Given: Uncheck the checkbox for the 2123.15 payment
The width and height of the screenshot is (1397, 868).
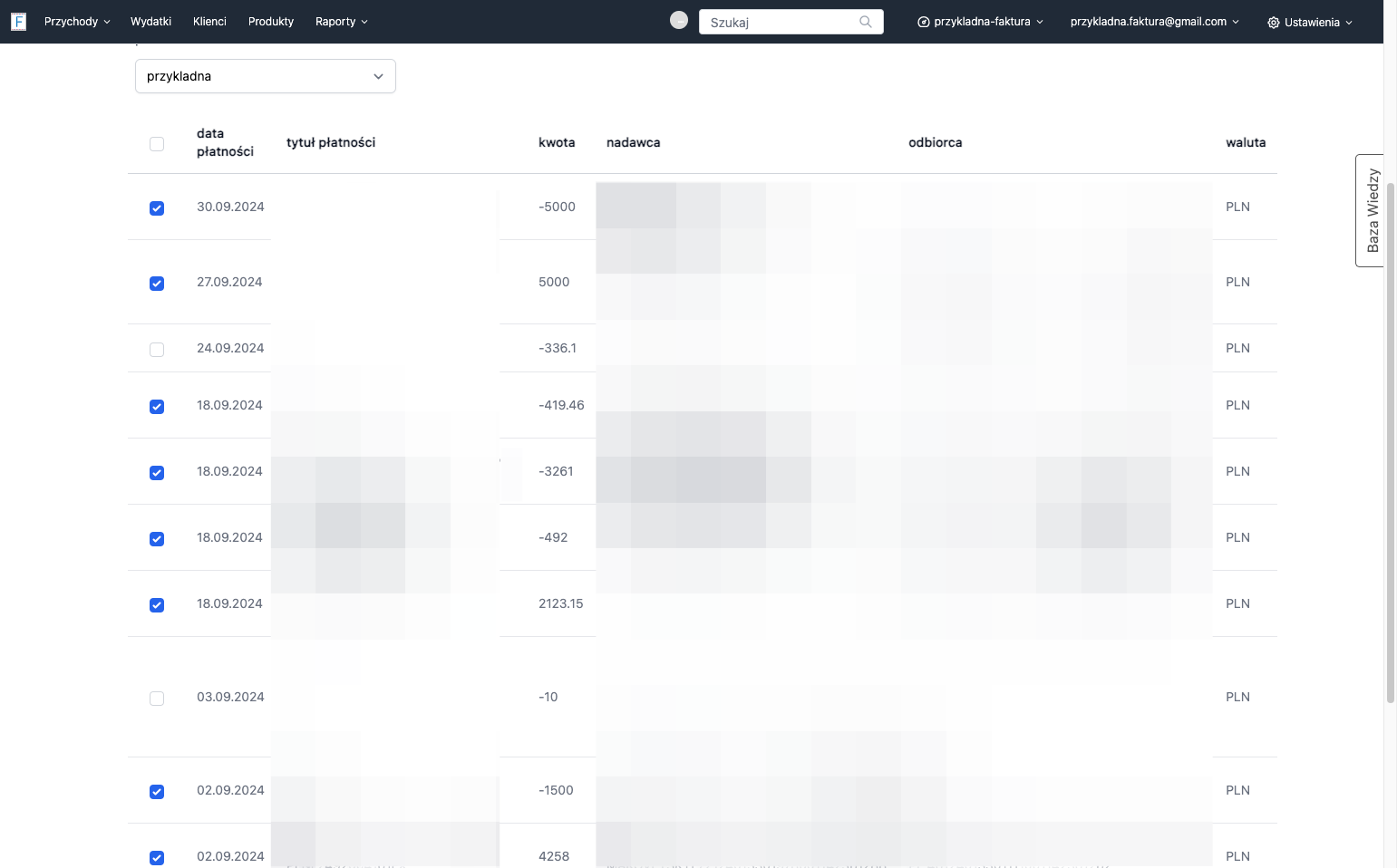Looking at the screenshot, I should pyautogui.click(x=157, y=605).
